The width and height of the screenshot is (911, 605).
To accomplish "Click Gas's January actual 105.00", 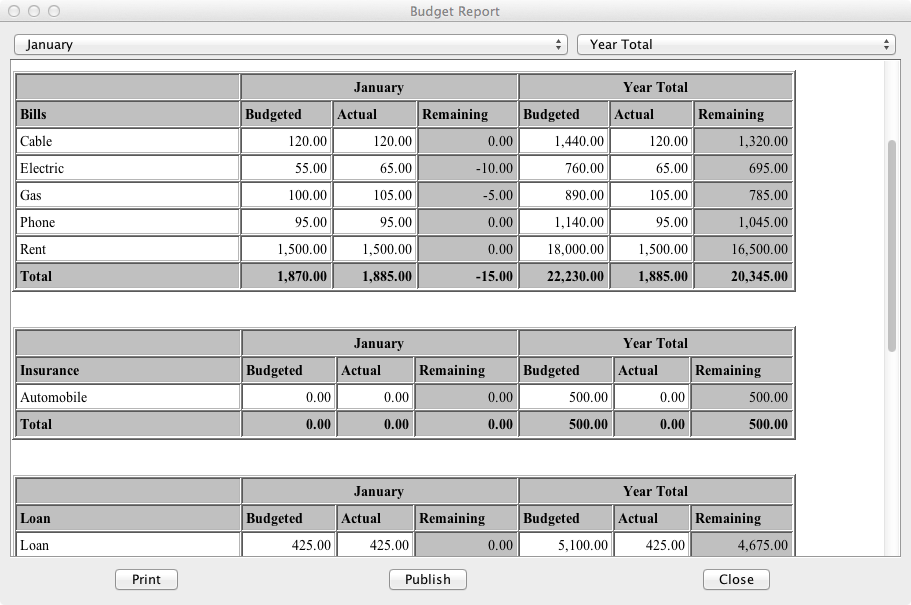I will 375,195.
